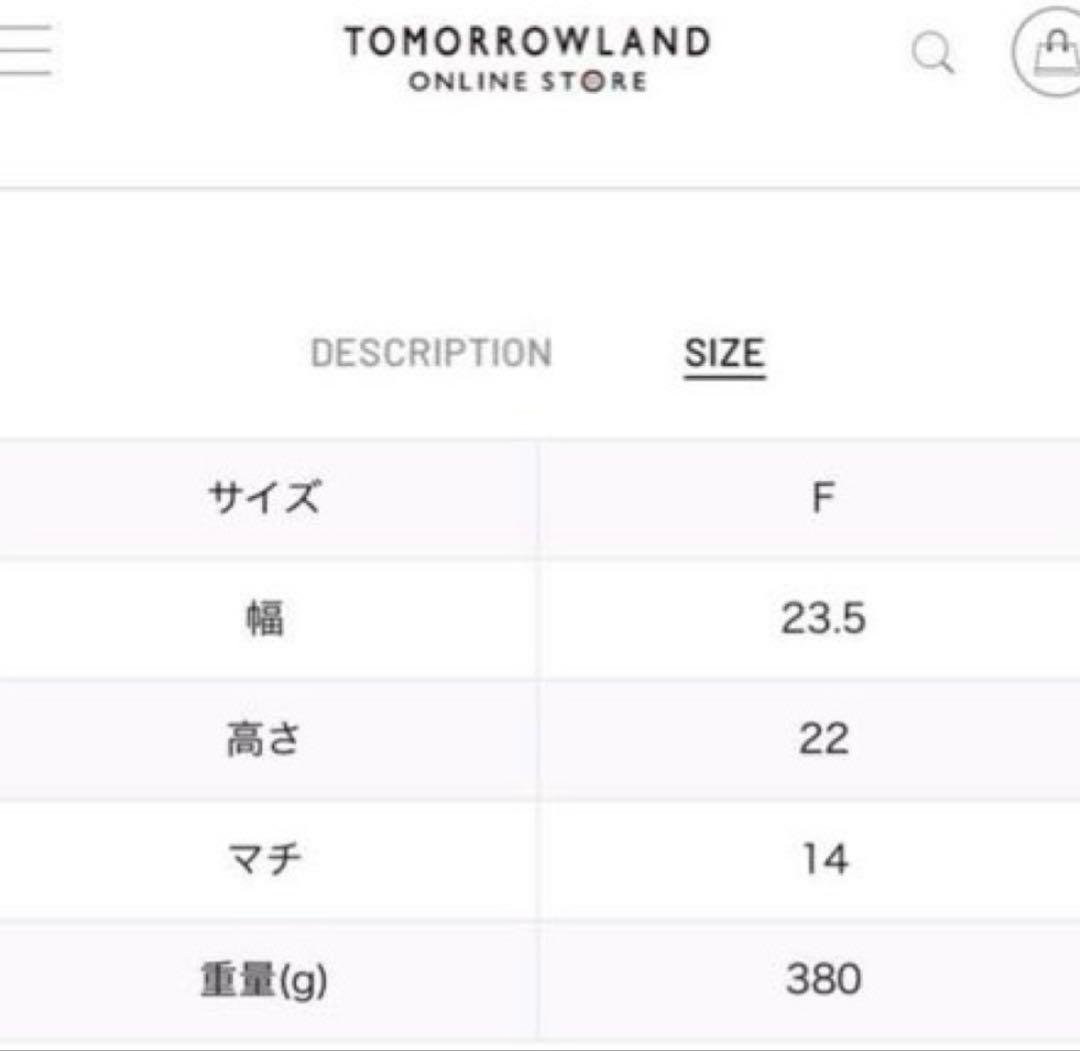Screen dimensions: 1080x1051
Task: Select the 重量(g) row label
Action: 265,978
